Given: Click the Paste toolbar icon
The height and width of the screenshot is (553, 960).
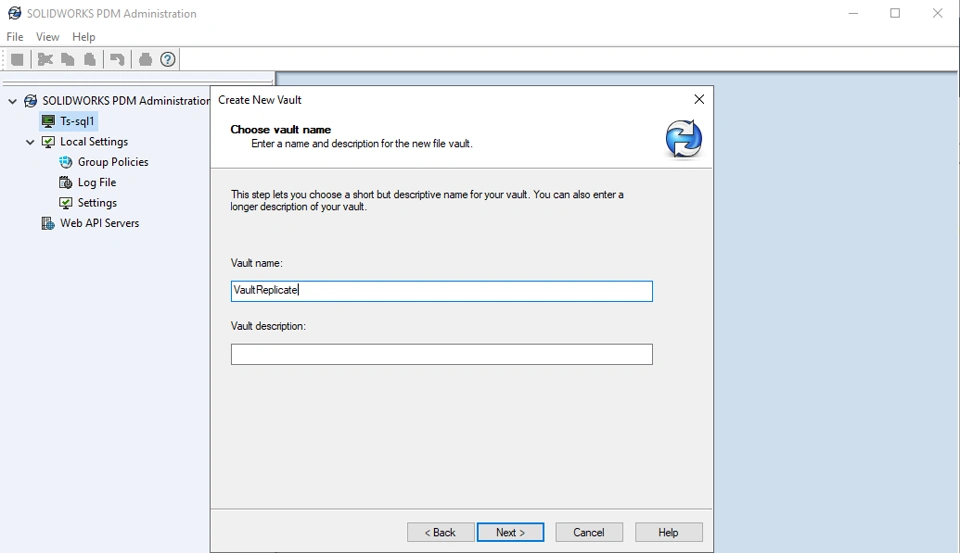Looking at the screenshot, I should click(90, 59).
